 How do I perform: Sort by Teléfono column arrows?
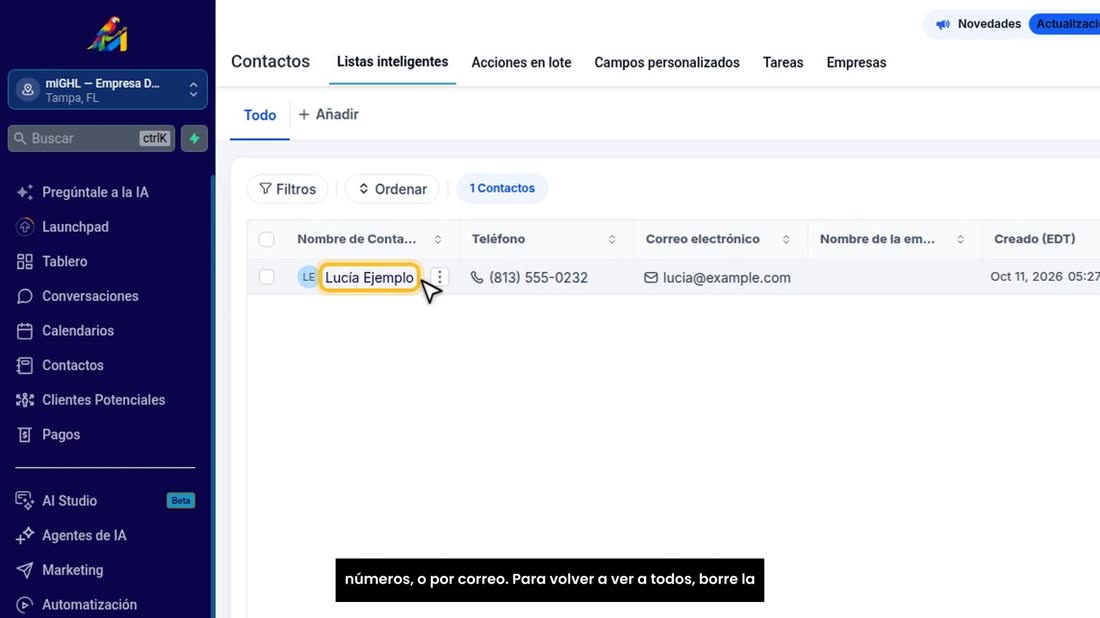tap(612, 239)
